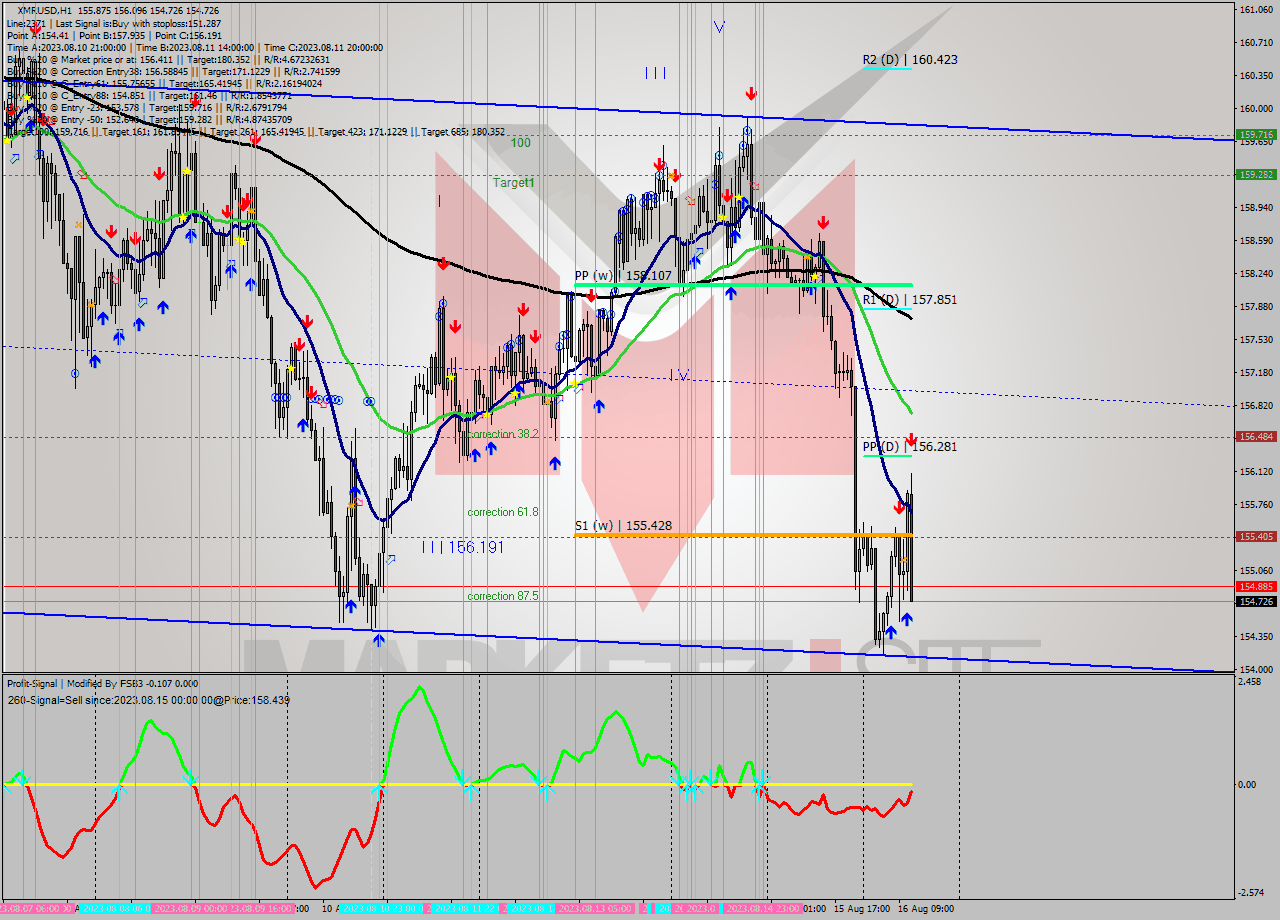Select the blue up arrow near the correction 87.5 line
Image resolution: width=1280 pixels, height=920 pixels.
(351, 606)
